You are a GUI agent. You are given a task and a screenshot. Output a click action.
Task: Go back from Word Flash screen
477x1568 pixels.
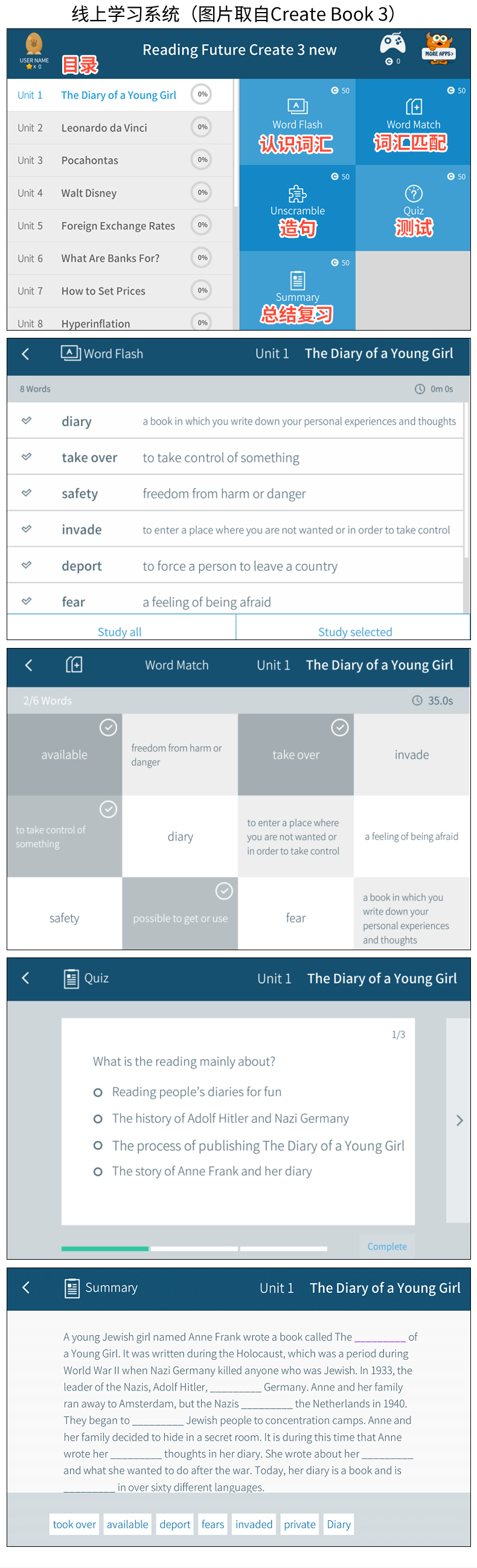click(25, 354)
